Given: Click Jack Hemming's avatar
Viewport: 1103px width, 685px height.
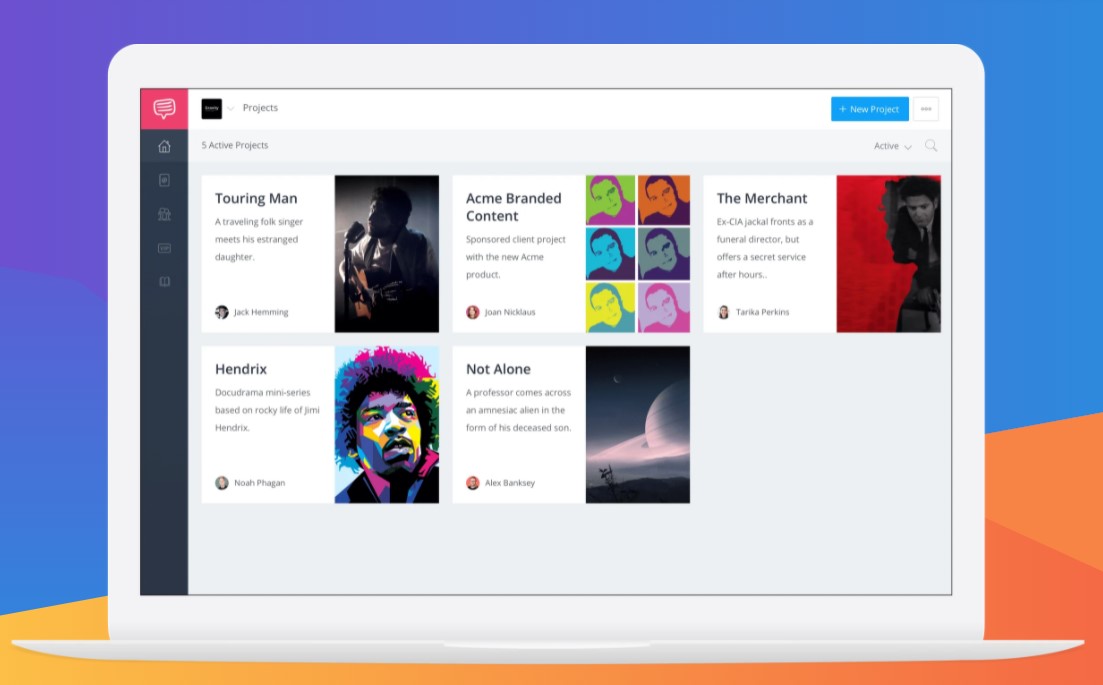Looking at the screenshot, I should point(222,312).
